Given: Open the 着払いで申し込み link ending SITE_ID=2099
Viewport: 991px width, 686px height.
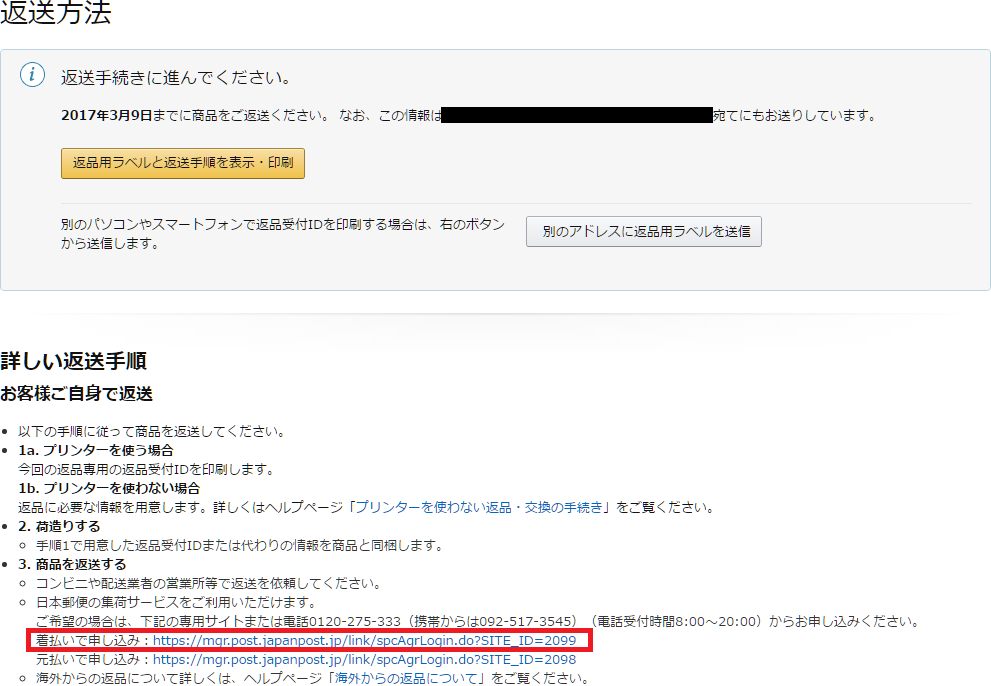Looking at the screenshot, I should [365, 640].
